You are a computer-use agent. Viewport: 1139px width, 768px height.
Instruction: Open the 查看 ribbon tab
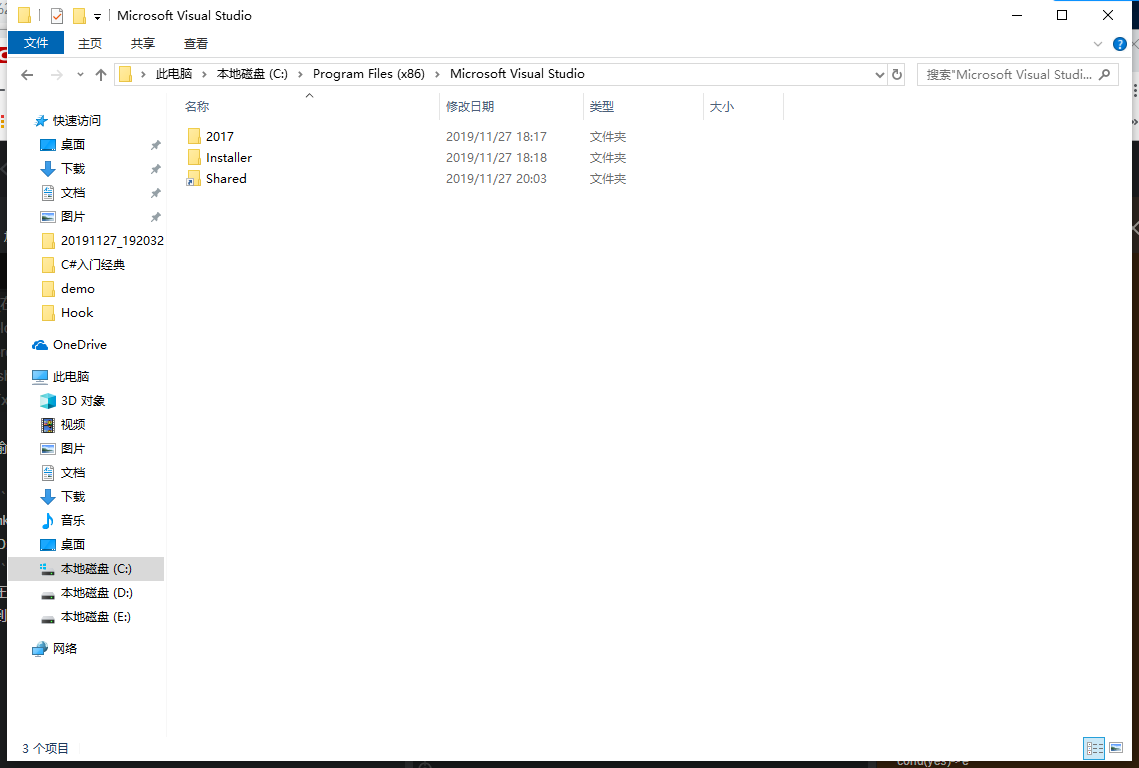196,44
